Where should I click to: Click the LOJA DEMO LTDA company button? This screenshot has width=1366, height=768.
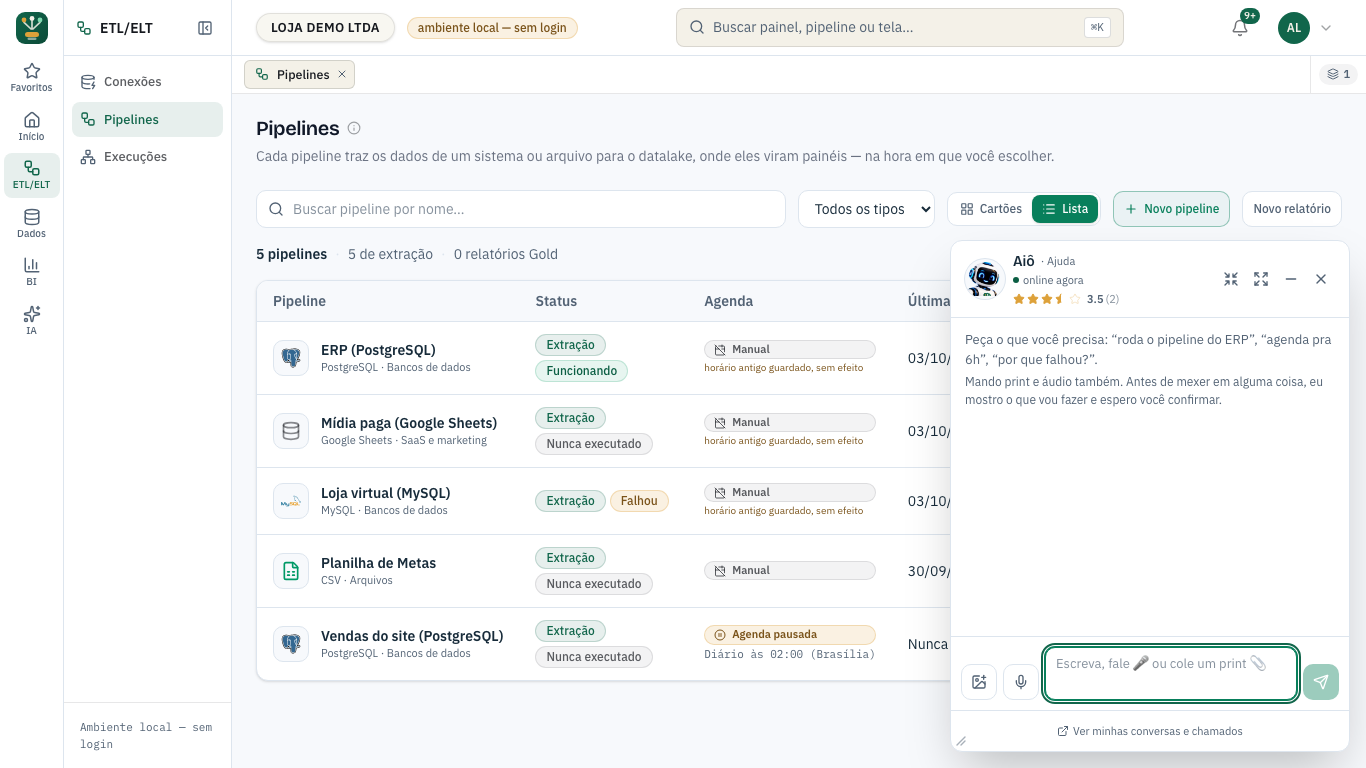click(x=325, y=28)
